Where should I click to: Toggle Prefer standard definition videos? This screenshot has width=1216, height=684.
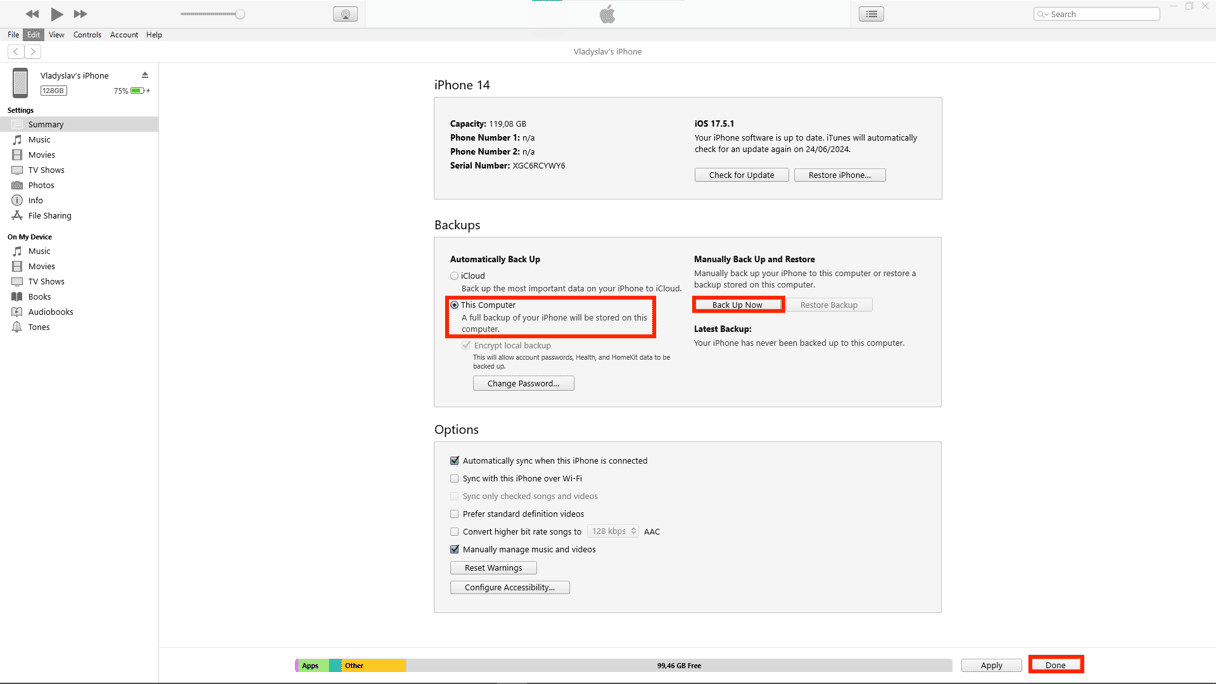point(455,514)
